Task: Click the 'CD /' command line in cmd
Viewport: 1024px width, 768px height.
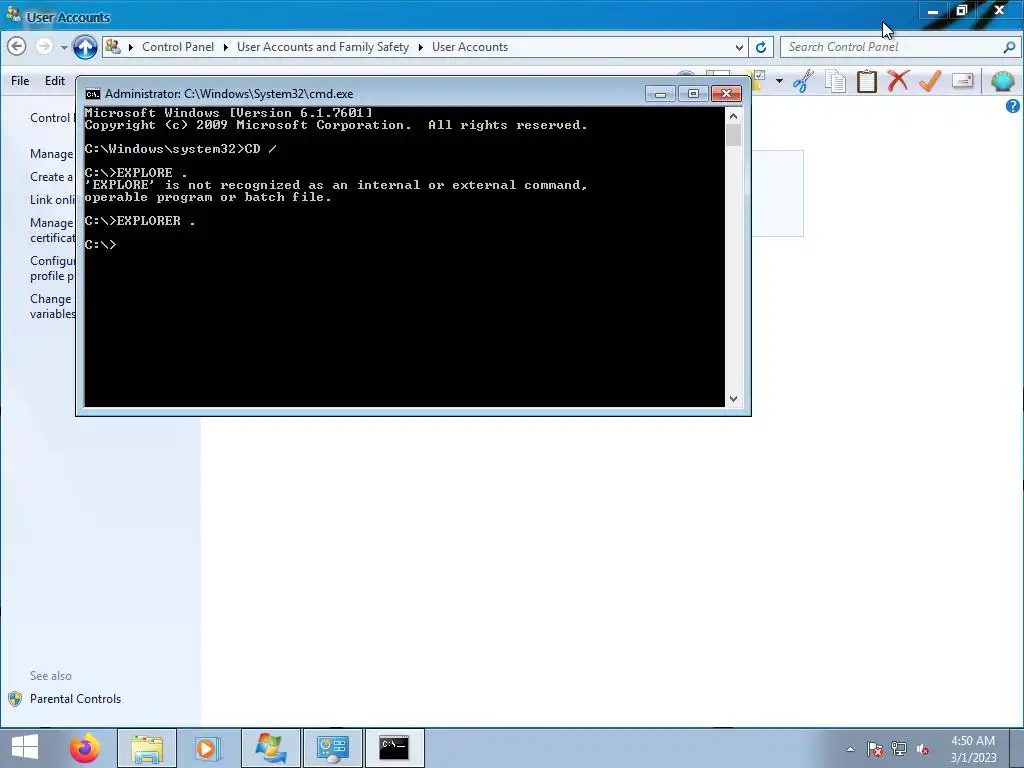Action: coord(180,149)
